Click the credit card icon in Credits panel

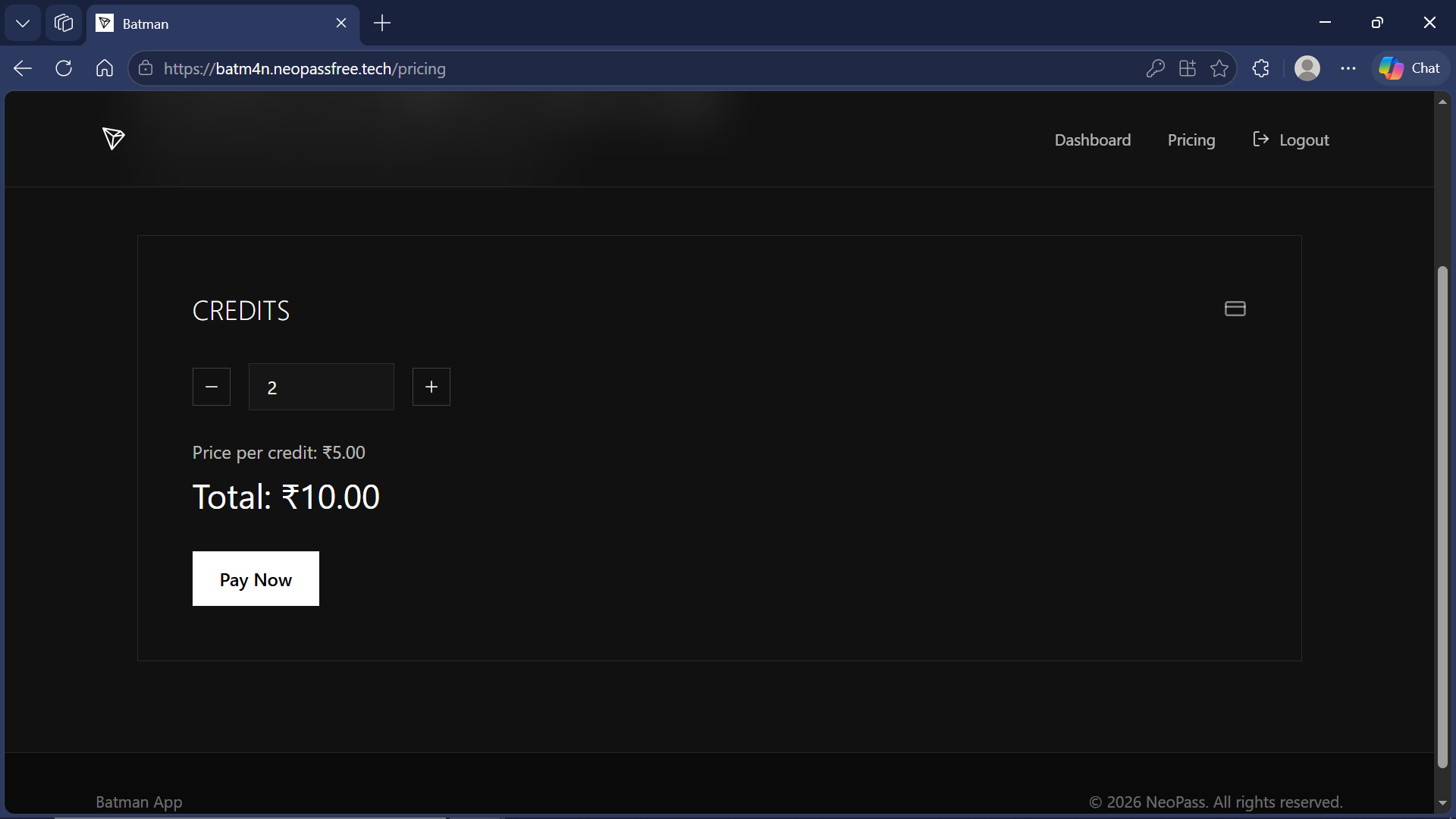click(x=1235, y=309)
